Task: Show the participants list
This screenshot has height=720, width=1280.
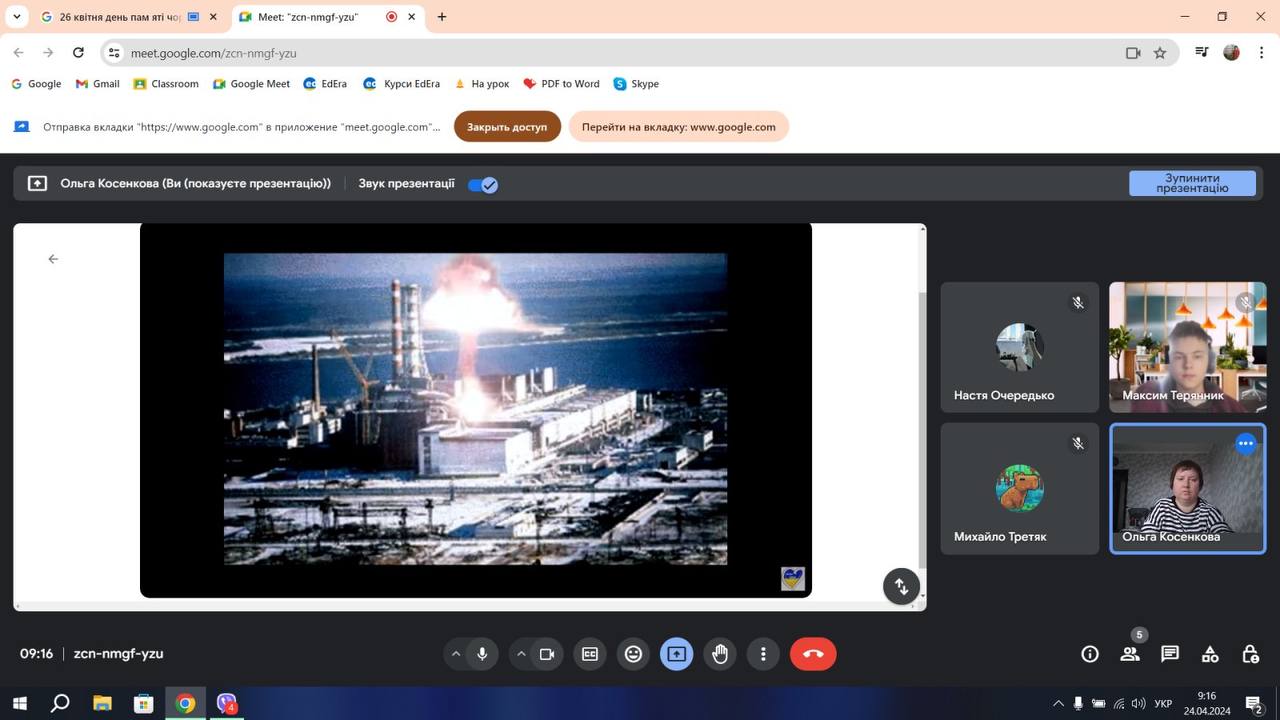Action: click(1130, 654)
